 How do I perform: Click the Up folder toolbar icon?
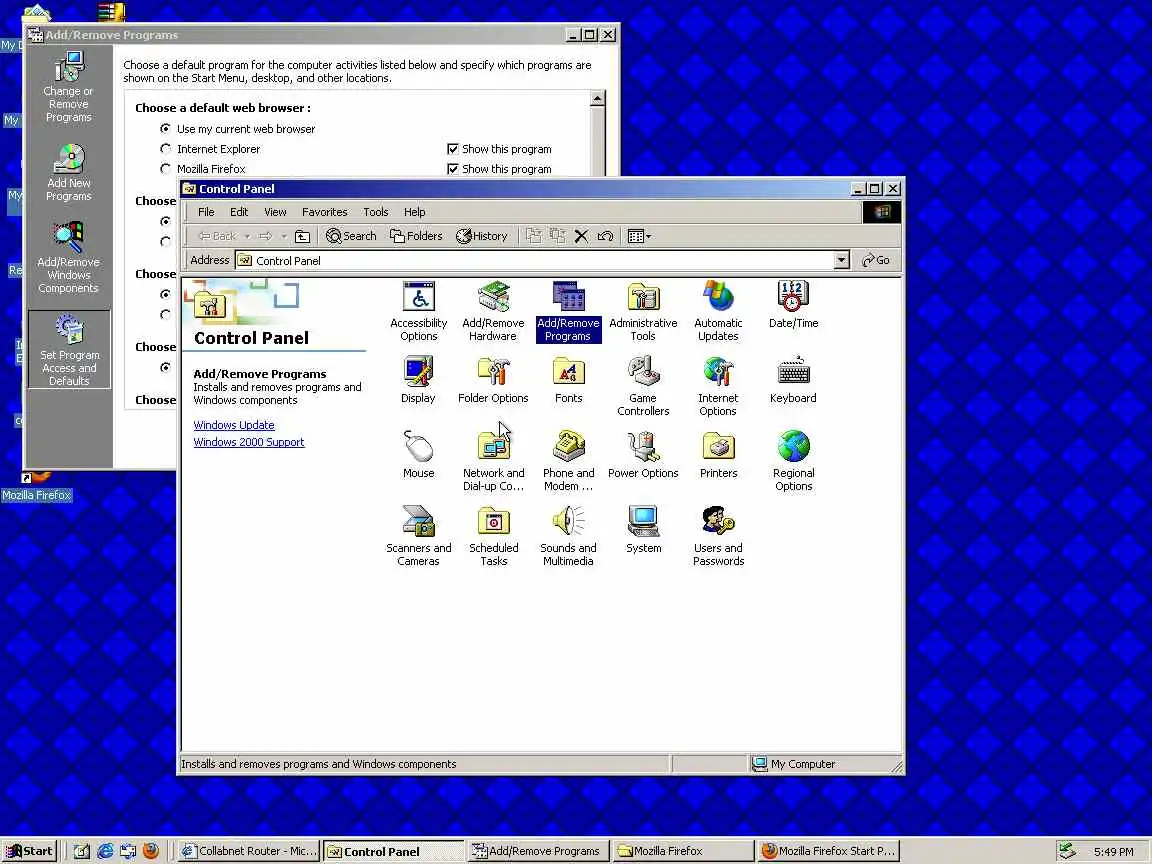[x=302, y=236]
